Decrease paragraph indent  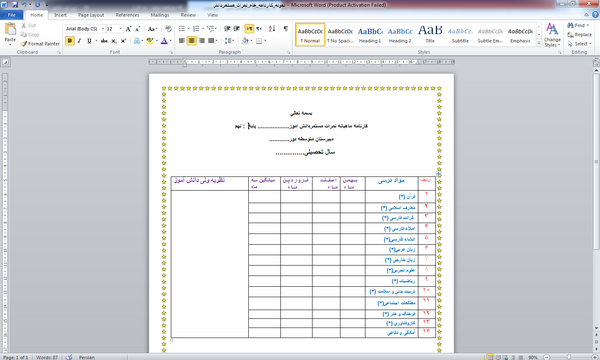[227, 29]
